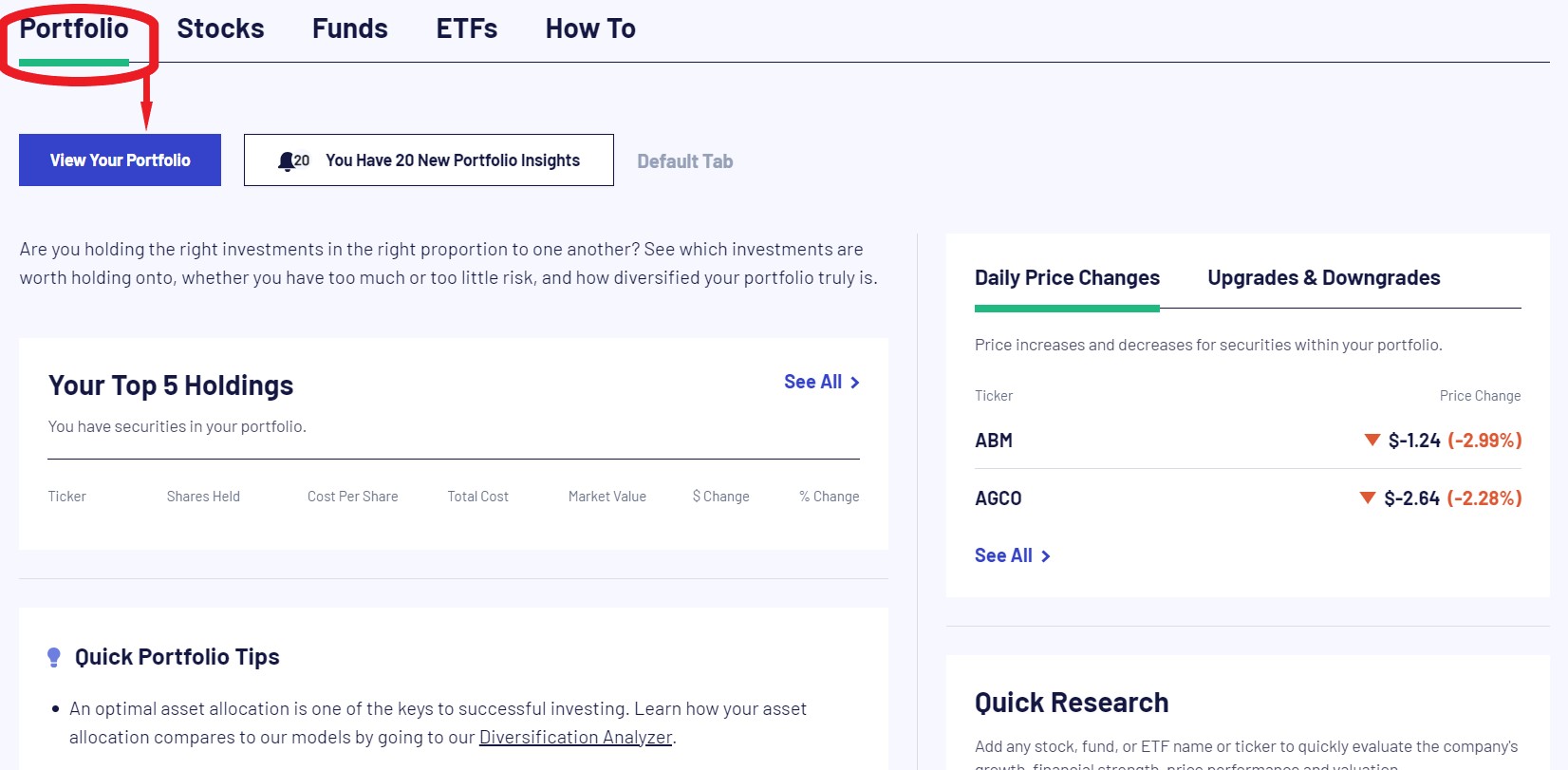
Task: Open the Diversification Analyzer link
Action: [x=575, y=737]
